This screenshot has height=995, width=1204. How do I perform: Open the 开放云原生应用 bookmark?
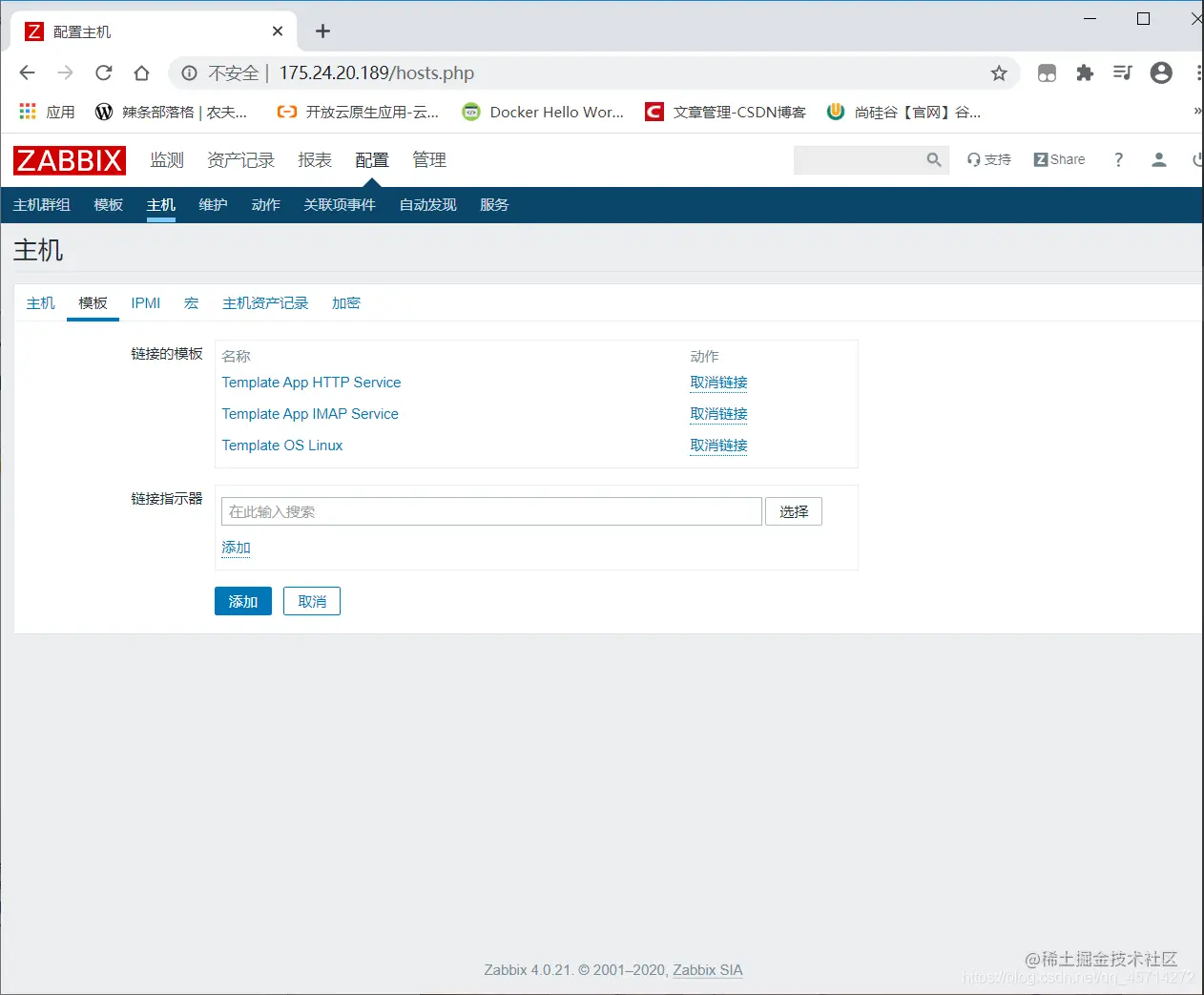pos(358,112)
